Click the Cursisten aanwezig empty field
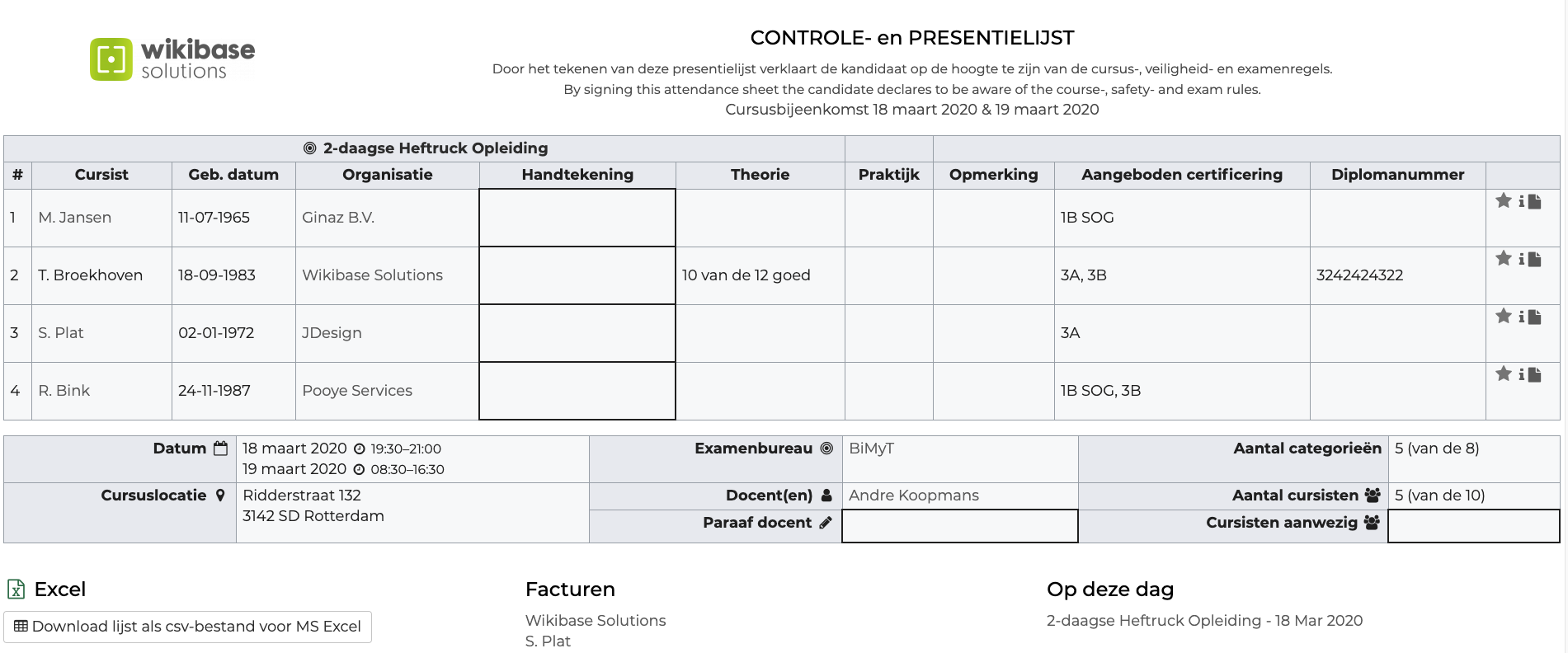 coord(1473,526)
